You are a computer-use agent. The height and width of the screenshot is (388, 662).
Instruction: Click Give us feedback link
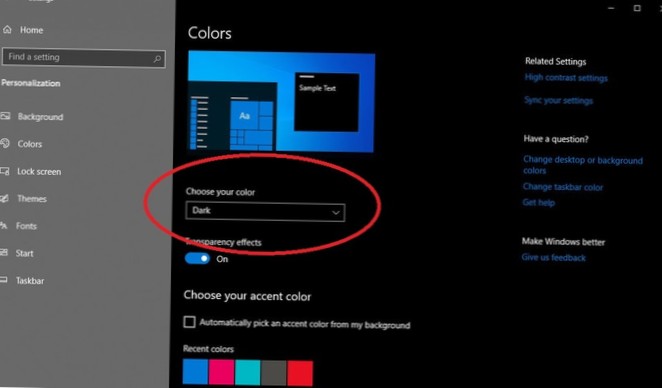point(553,258)
